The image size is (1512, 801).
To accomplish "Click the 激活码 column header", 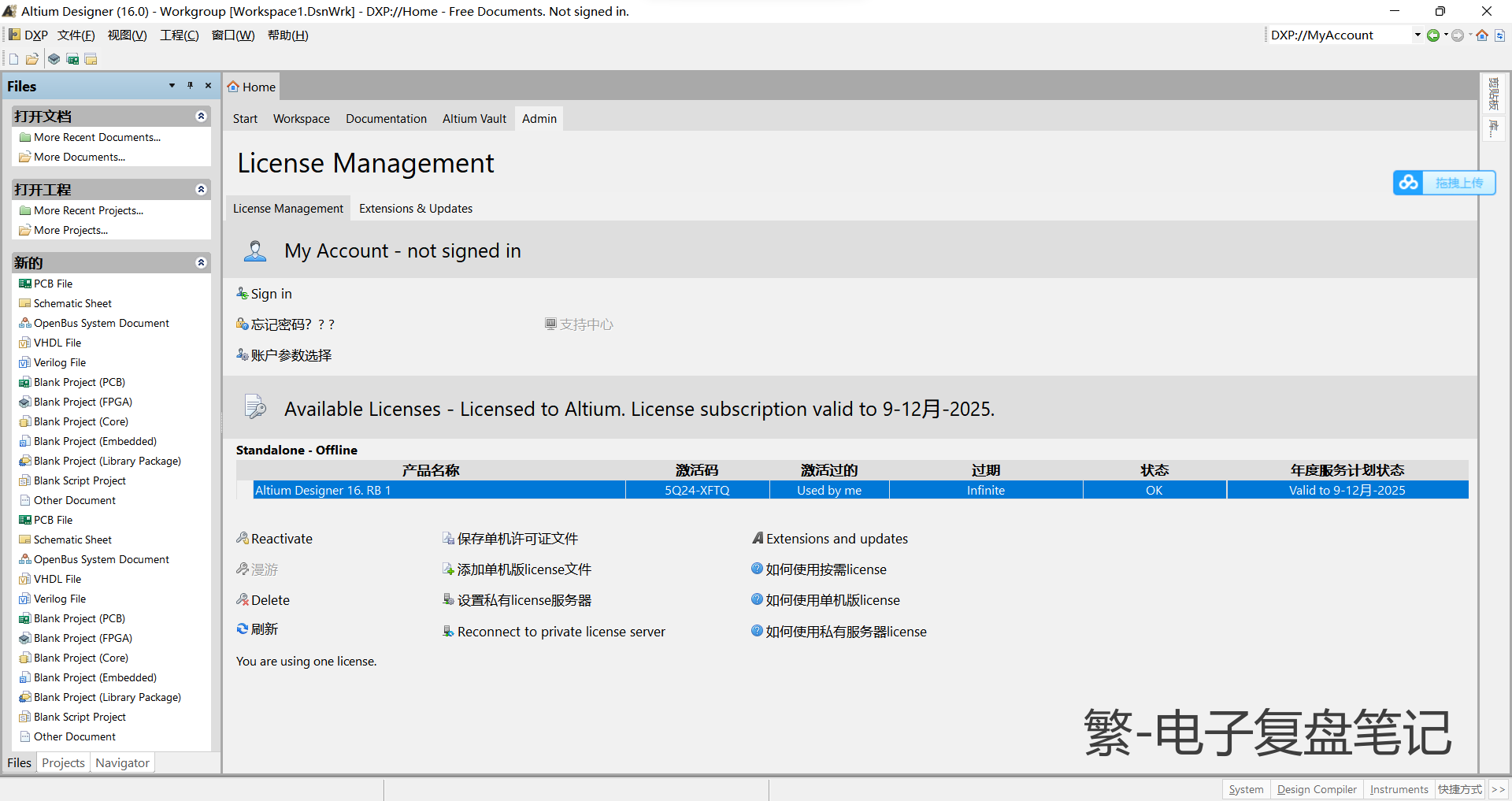I will (x=697, y=470).
